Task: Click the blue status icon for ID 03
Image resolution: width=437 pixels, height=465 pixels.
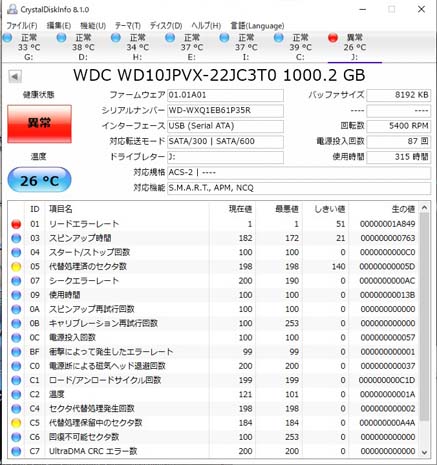Action: 16,238
